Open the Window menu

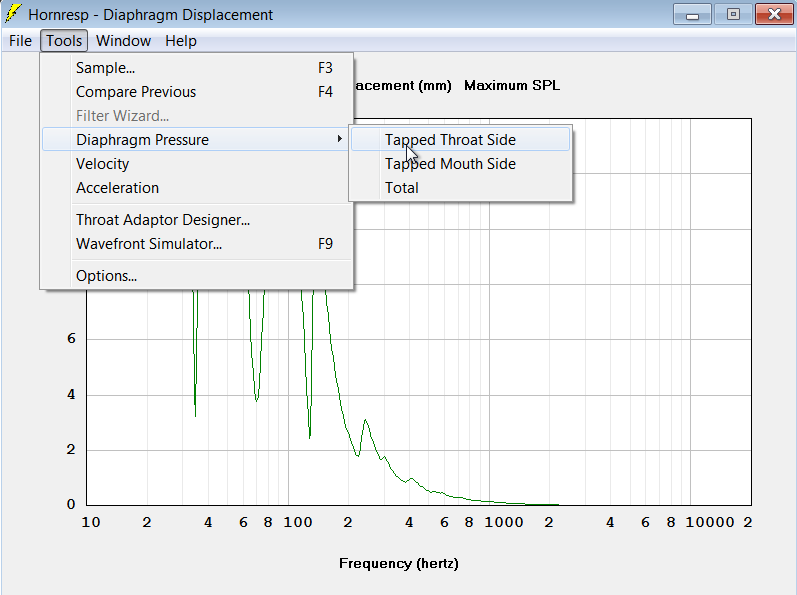pos(124,41)
